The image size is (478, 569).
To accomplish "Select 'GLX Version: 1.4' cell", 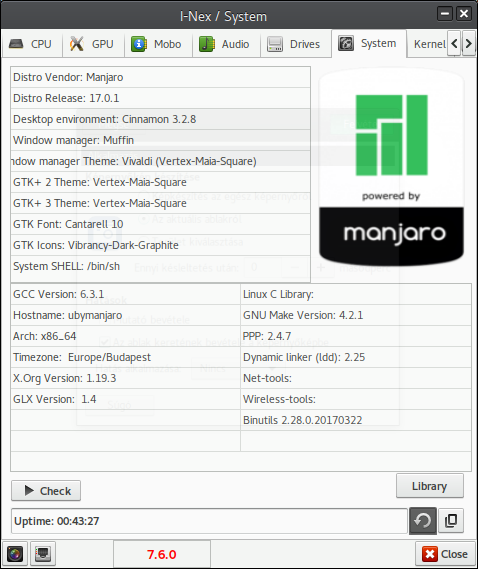I will 126,400.
